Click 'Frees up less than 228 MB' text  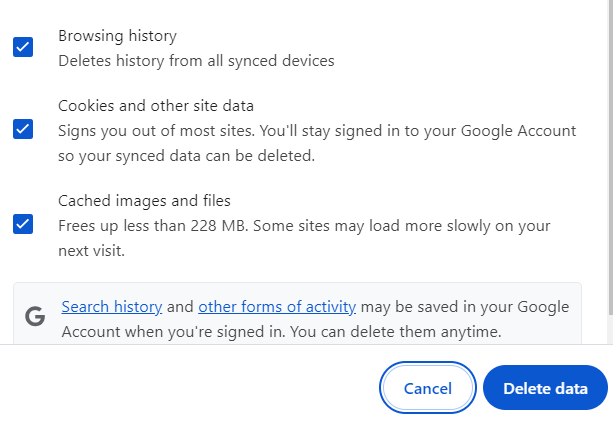(x=153, y=226)
